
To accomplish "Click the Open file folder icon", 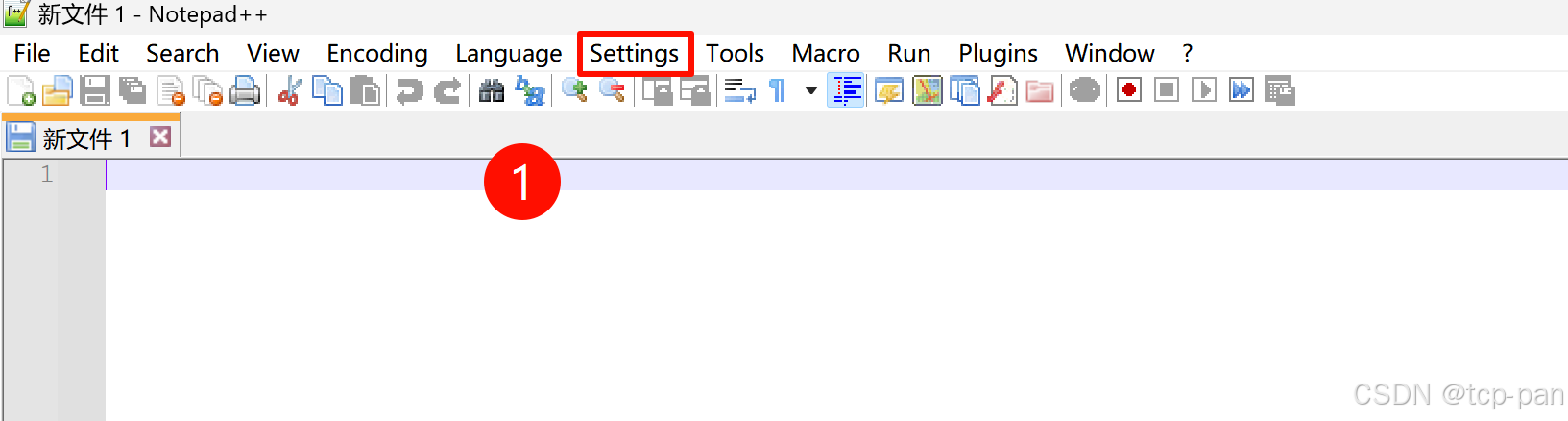I will pos(58,91).
